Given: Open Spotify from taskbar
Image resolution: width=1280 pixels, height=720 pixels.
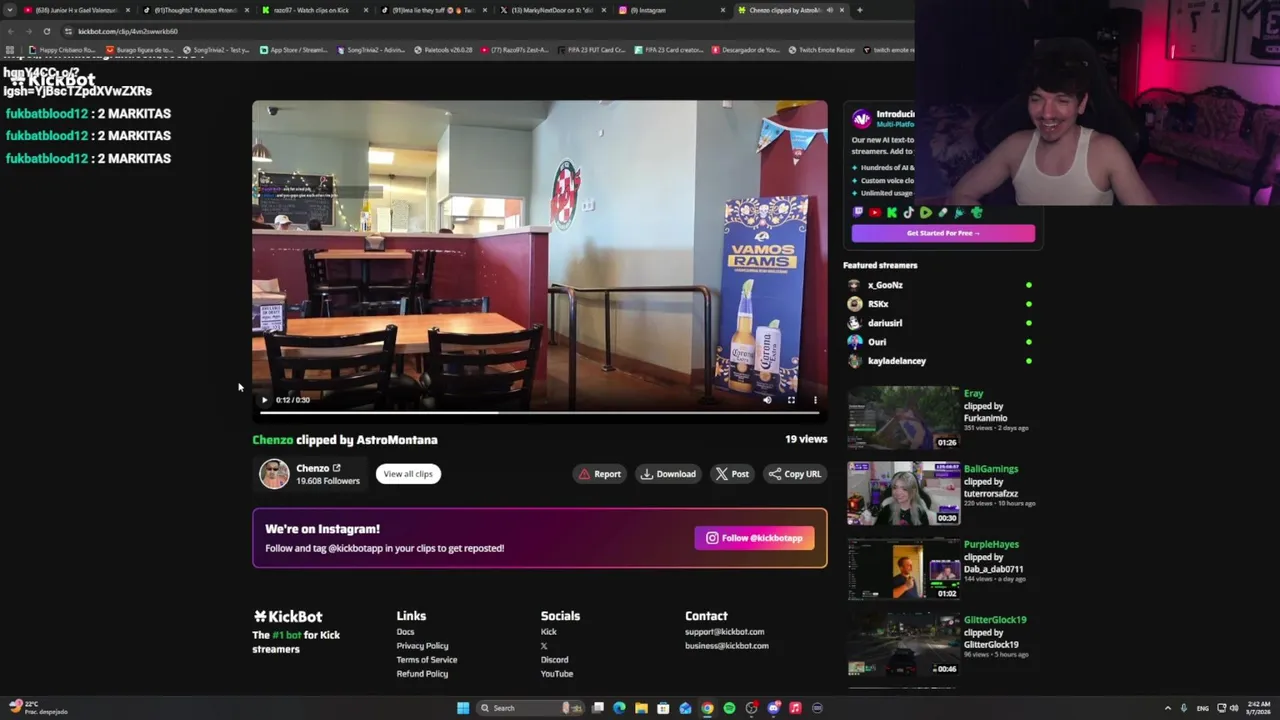Looking at the screenshot, I should pyautogui.click(x=729, y=708).
